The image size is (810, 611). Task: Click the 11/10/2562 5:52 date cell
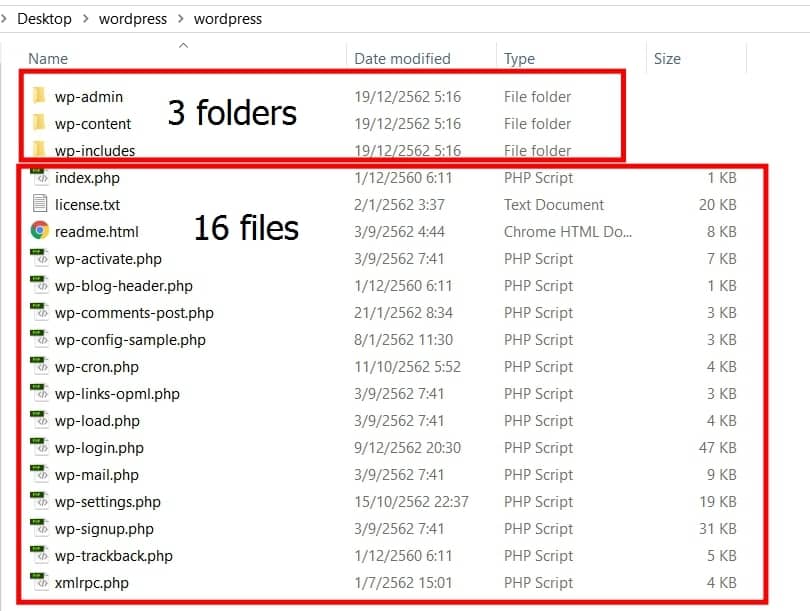407,367
